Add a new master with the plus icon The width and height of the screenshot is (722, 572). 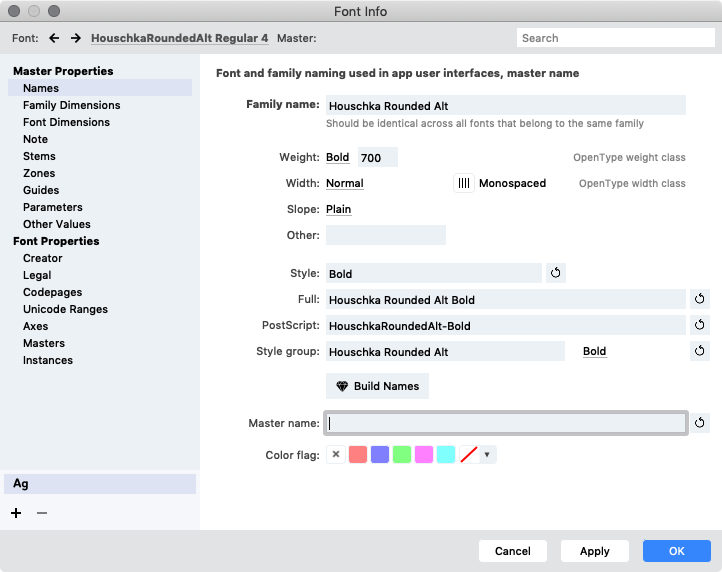16,513
